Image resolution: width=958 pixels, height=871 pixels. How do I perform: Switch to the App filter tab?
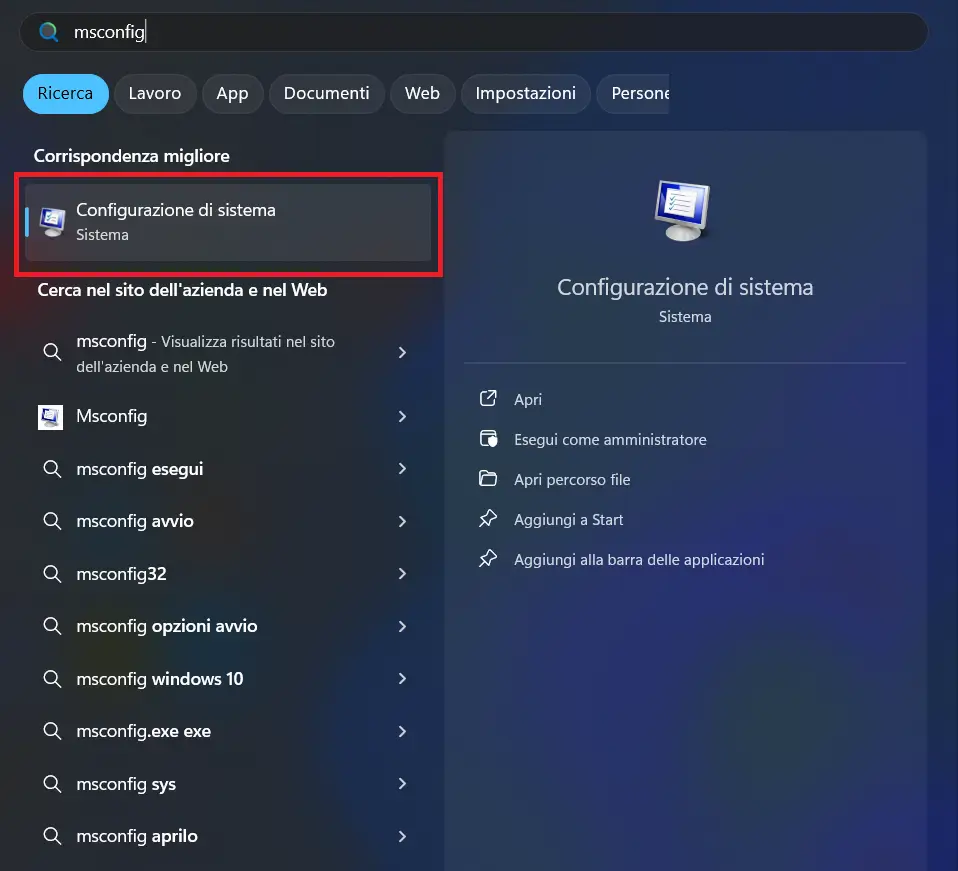232,93
